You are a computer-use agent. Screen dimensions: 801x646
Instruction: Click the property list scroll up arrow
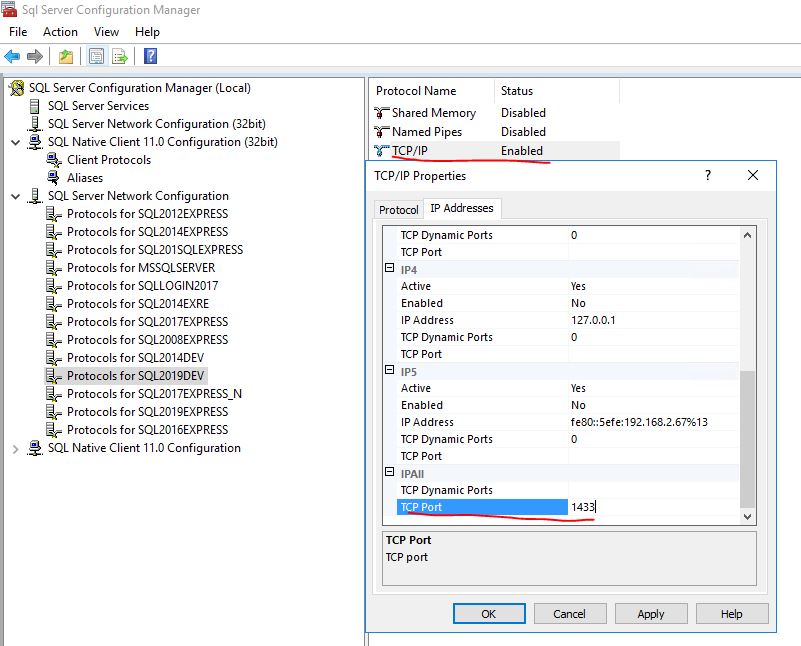click(x=747, y=235)
